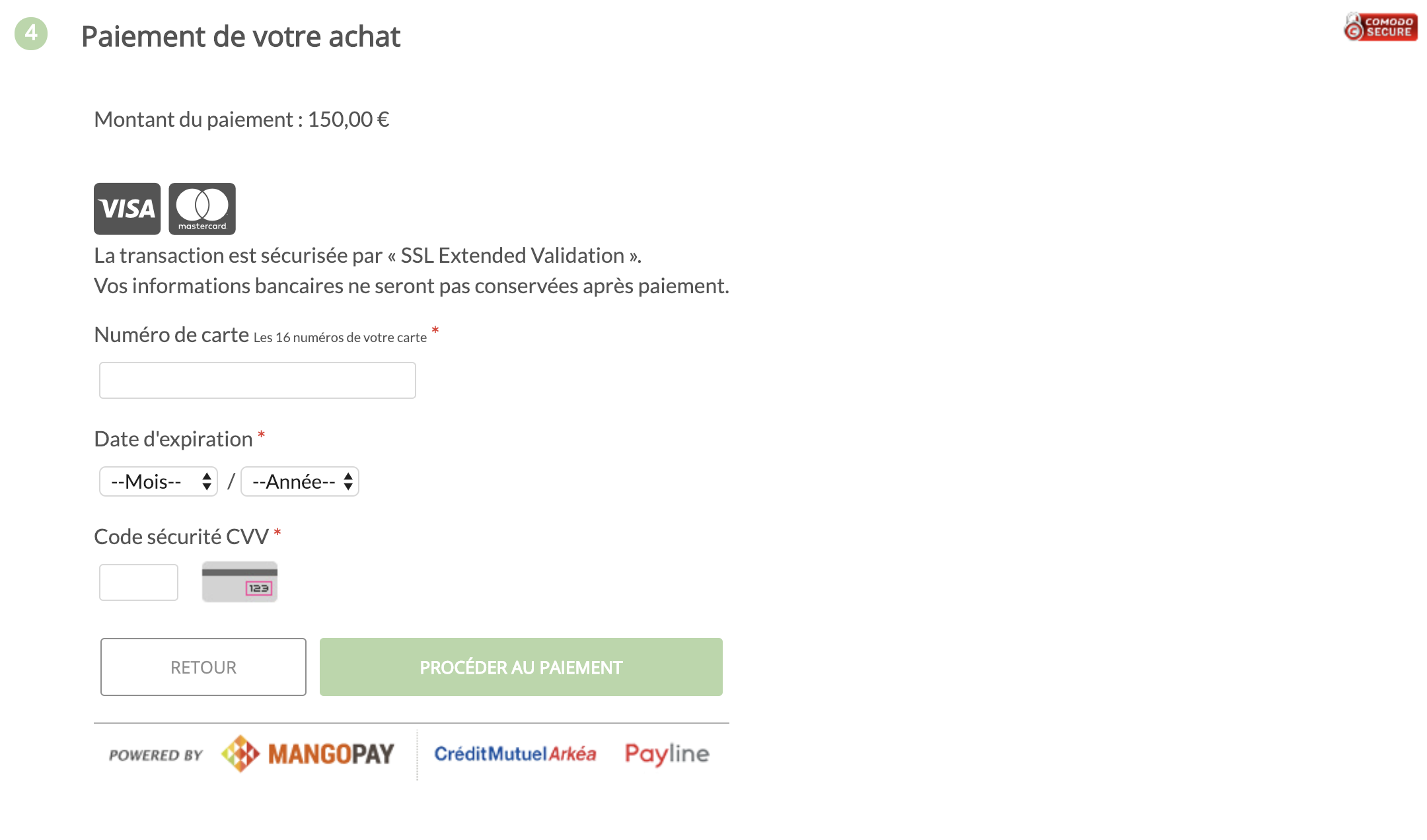
Task: Click the Powered By text
Action: point(156,755)
